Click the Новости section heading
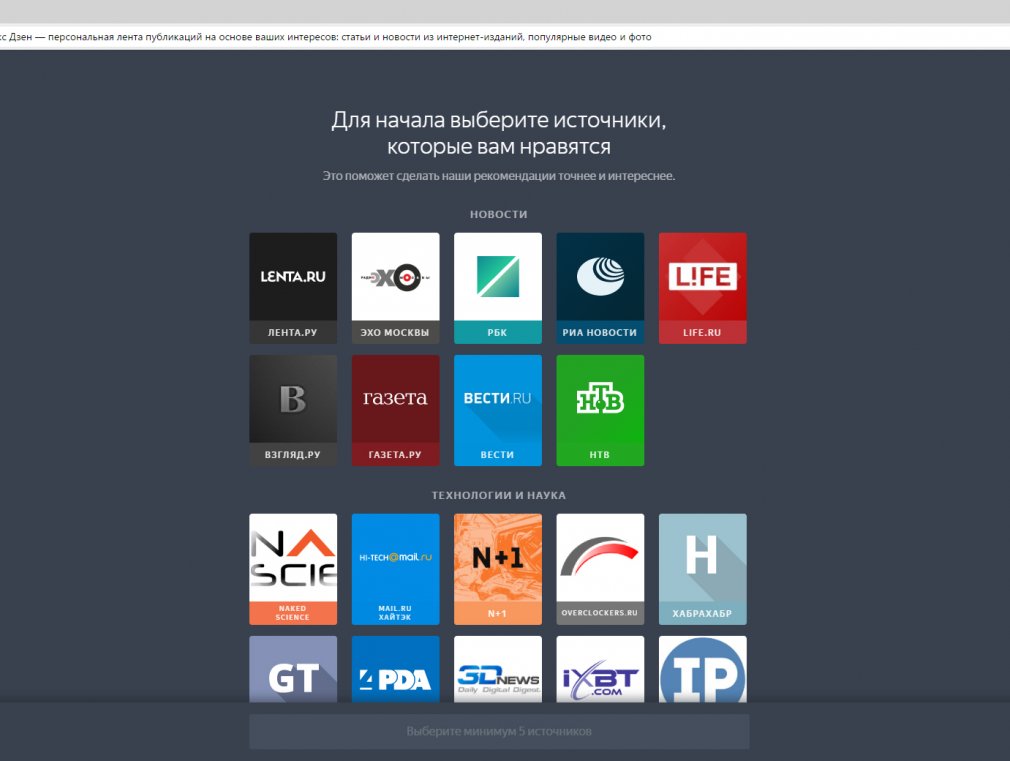This screenshot has height=761, width=1010. click(x=499, y=215)
